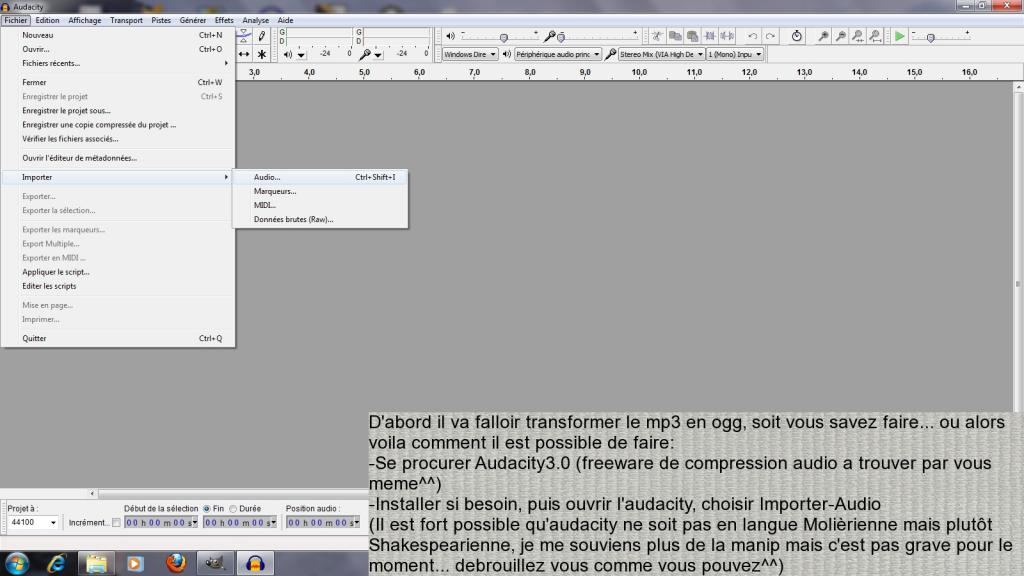The width and height of the screenshot is (1024, 576).
Task: Open input meter options dropdown arrow
Action: 378,55
